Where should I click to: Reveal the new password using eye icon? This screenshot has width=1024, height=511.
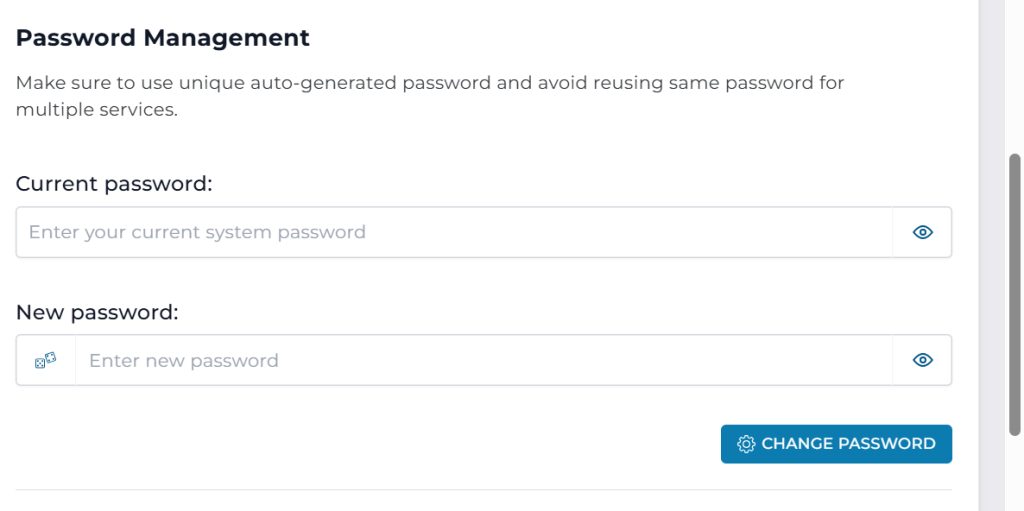tap(922, 360)
